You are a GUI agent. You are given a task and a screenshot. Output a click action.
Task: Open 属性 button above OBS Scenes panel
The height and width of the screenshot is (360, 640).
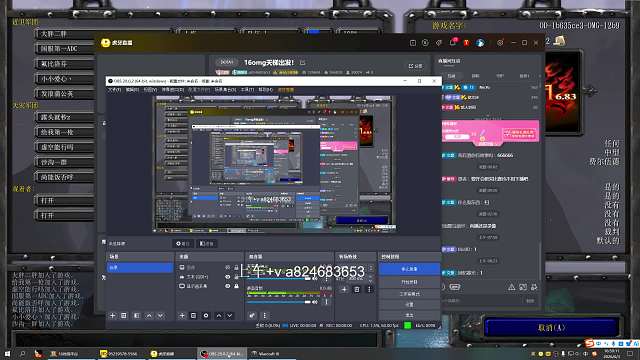point(183,244)
